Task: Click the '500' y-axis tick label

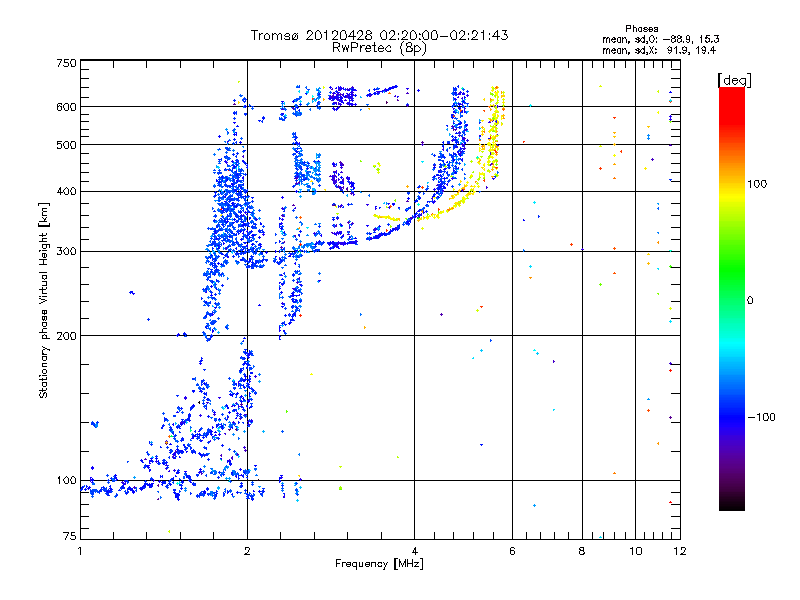Action: pos(66,145)
